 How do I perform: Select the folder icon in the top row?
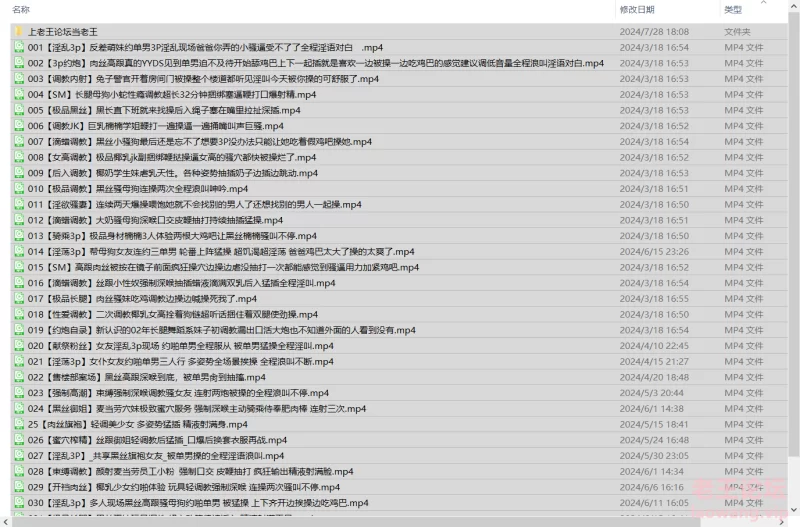(x=19, y=32)
